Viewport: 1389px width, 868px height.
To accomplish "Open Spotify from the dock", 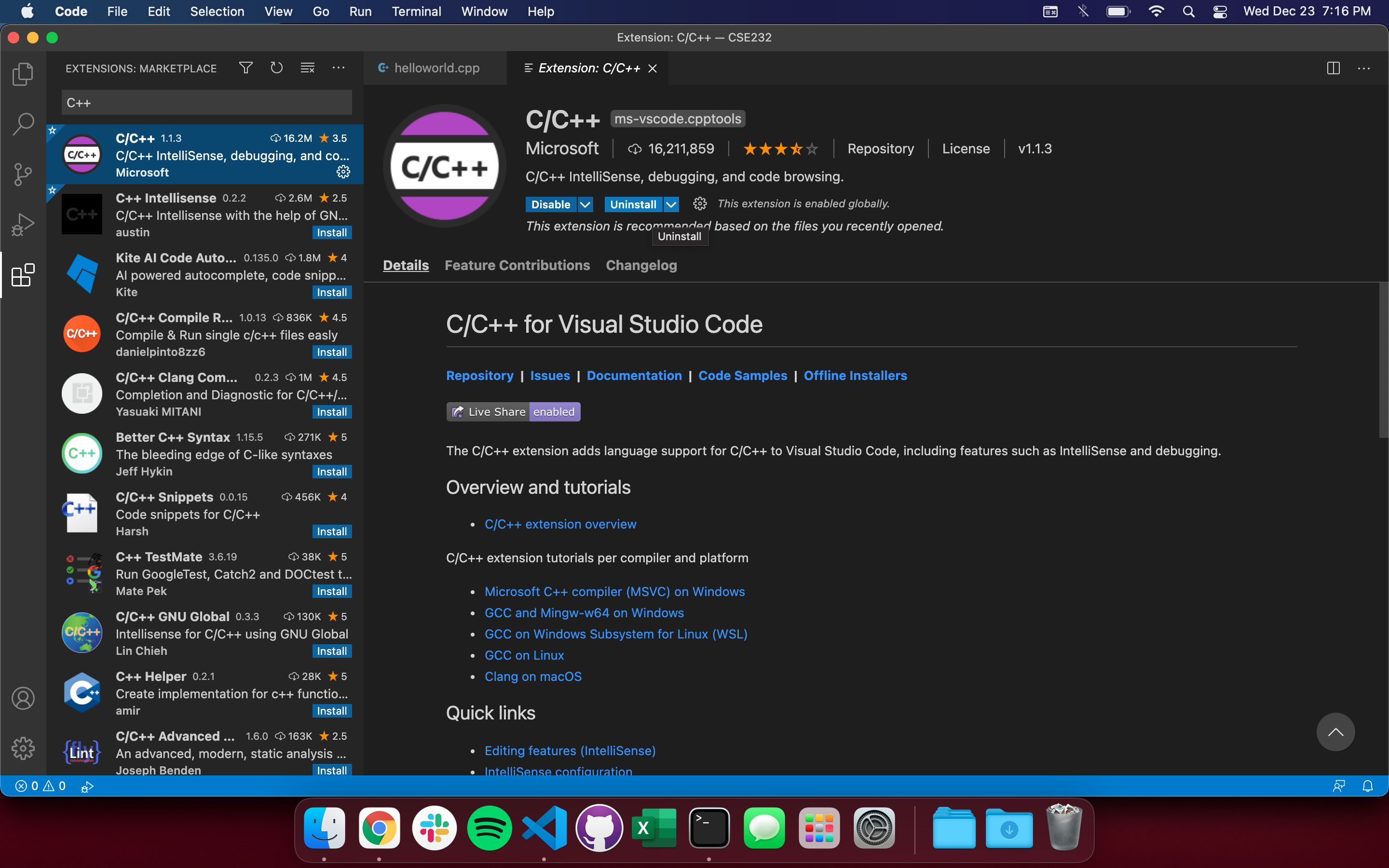I will tap(489, 828).
